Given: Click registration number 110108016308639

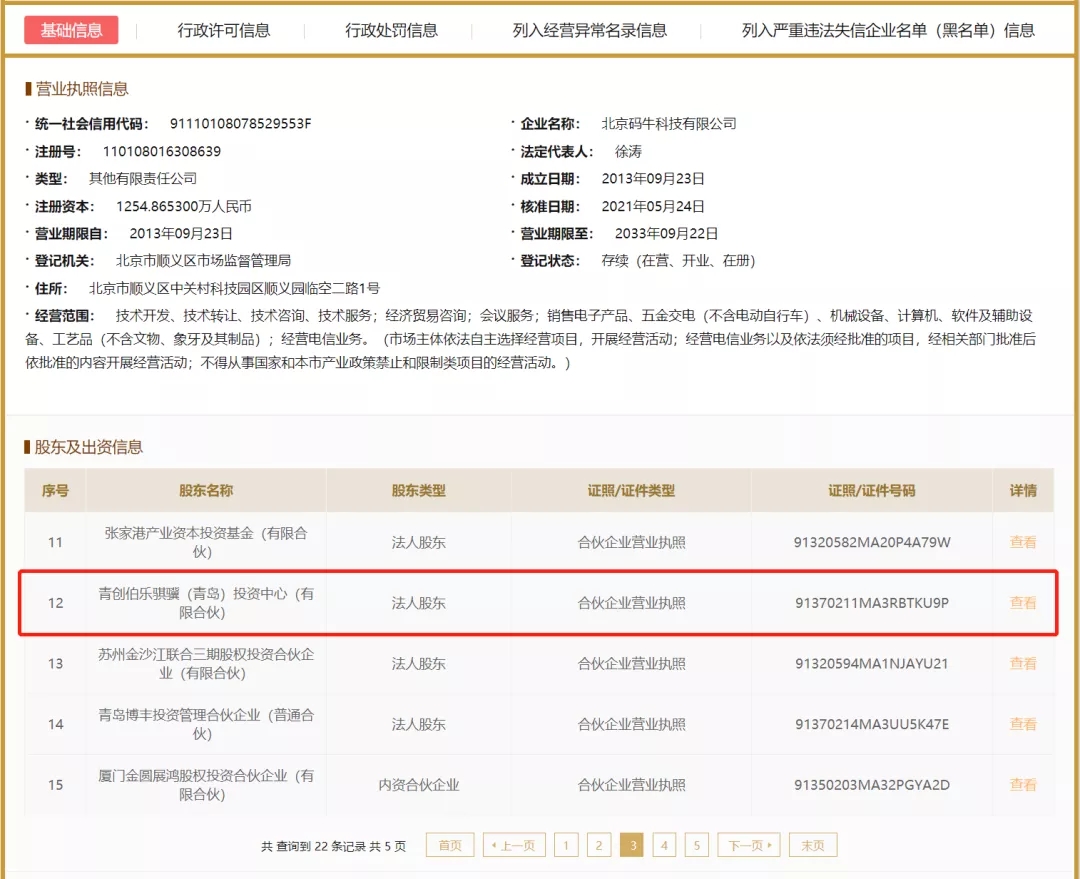Looking at the screenshot, I should [162, 152].
